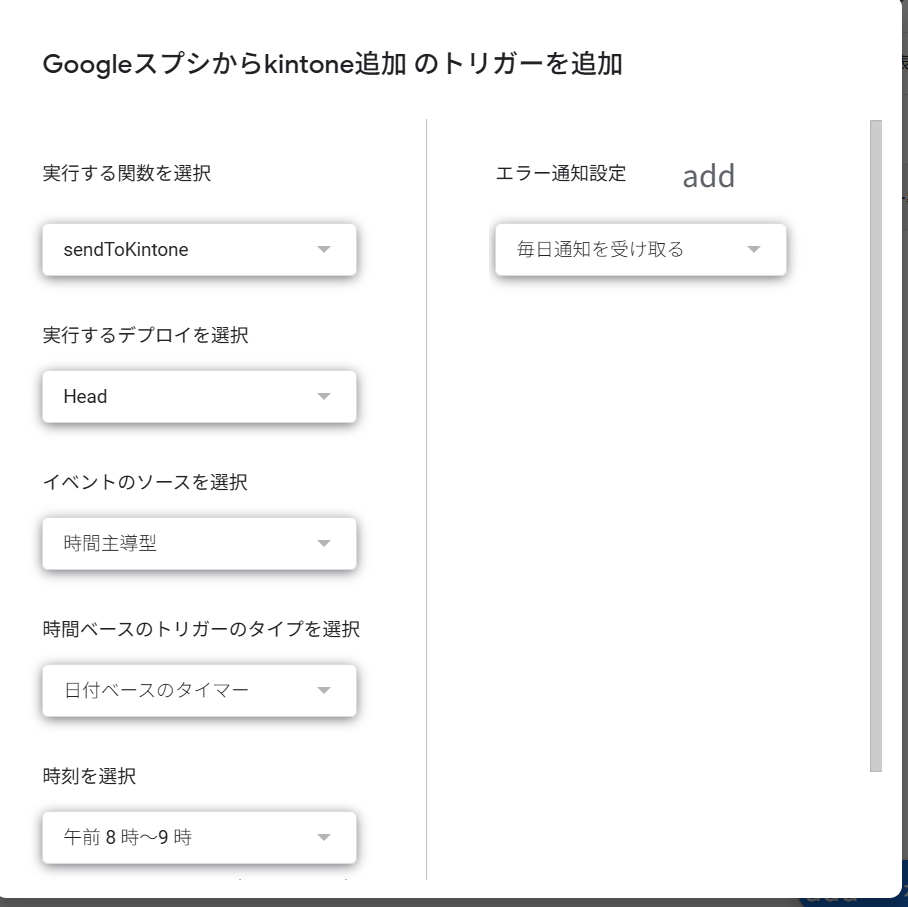Open the 毎日通知を受け取る notification selector
Screen dimensions: 908x907
point(640,250)
